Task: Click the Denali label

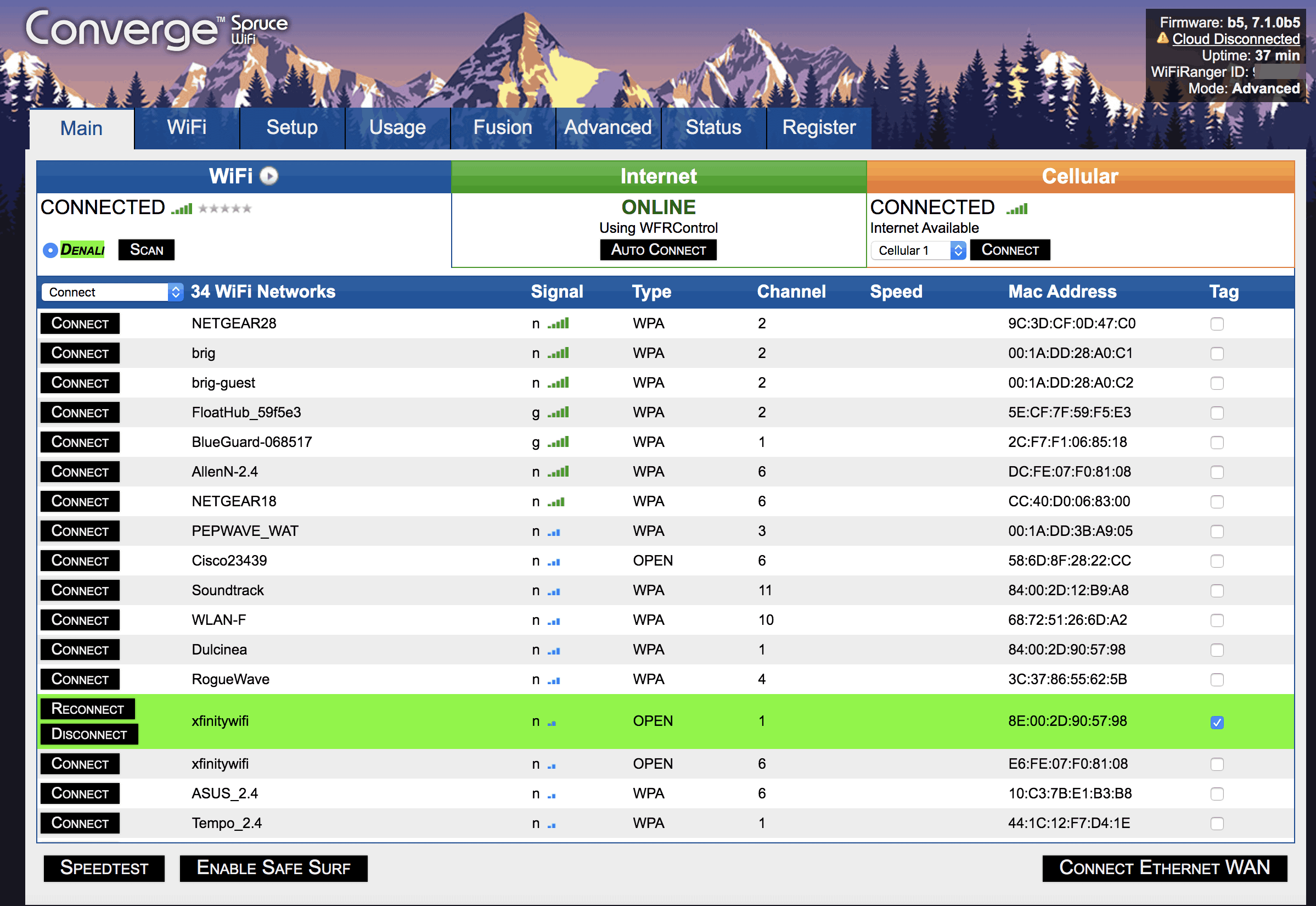Action: [83, 250]
